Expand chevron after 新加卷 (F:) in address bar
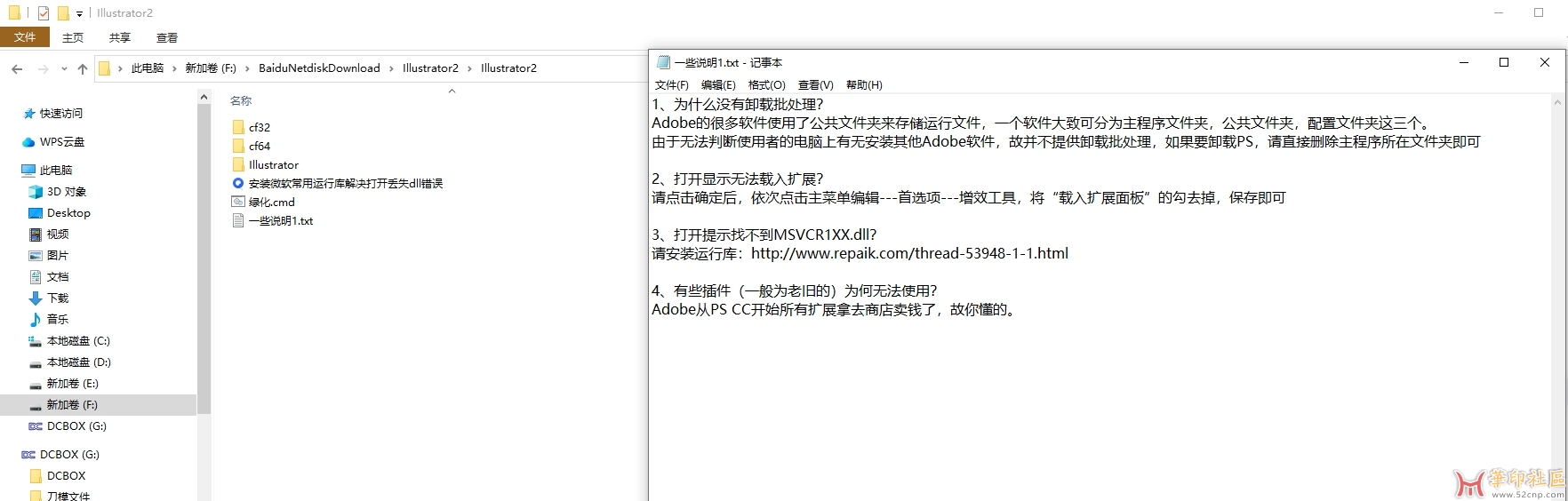 tap(248, 68)
